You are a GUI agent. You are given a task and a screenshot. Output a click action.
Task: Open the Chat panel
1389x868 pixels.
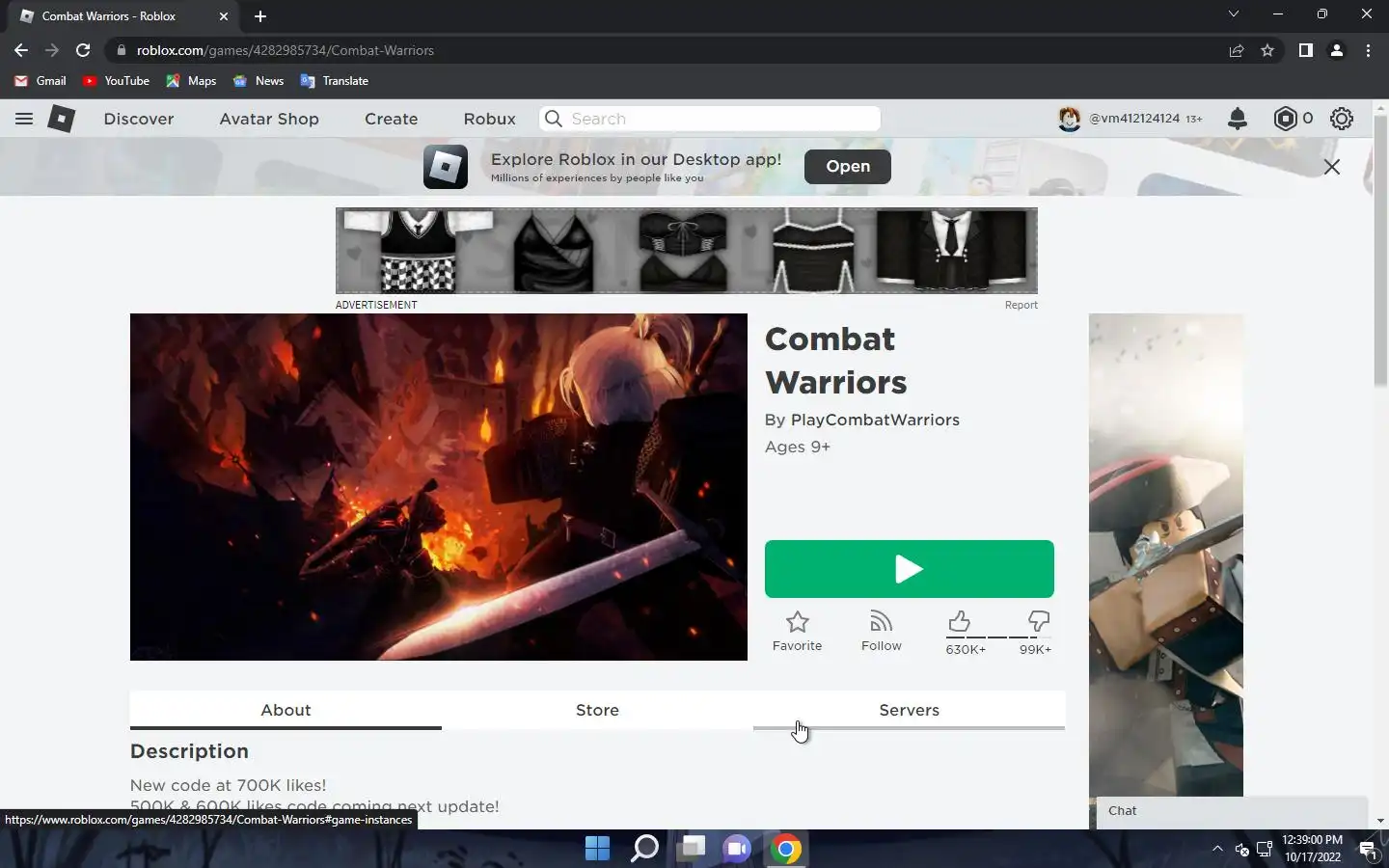coord(1232,811)
